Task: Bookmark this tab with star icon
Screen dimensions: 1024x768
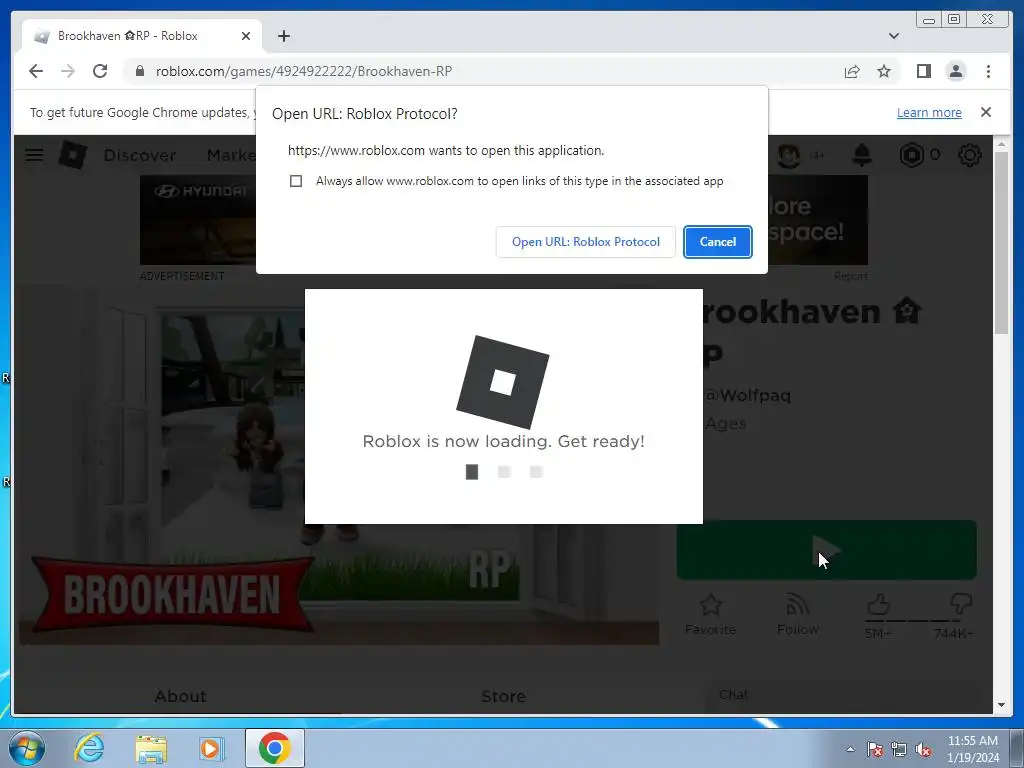Action: click(x=884, y=71)
